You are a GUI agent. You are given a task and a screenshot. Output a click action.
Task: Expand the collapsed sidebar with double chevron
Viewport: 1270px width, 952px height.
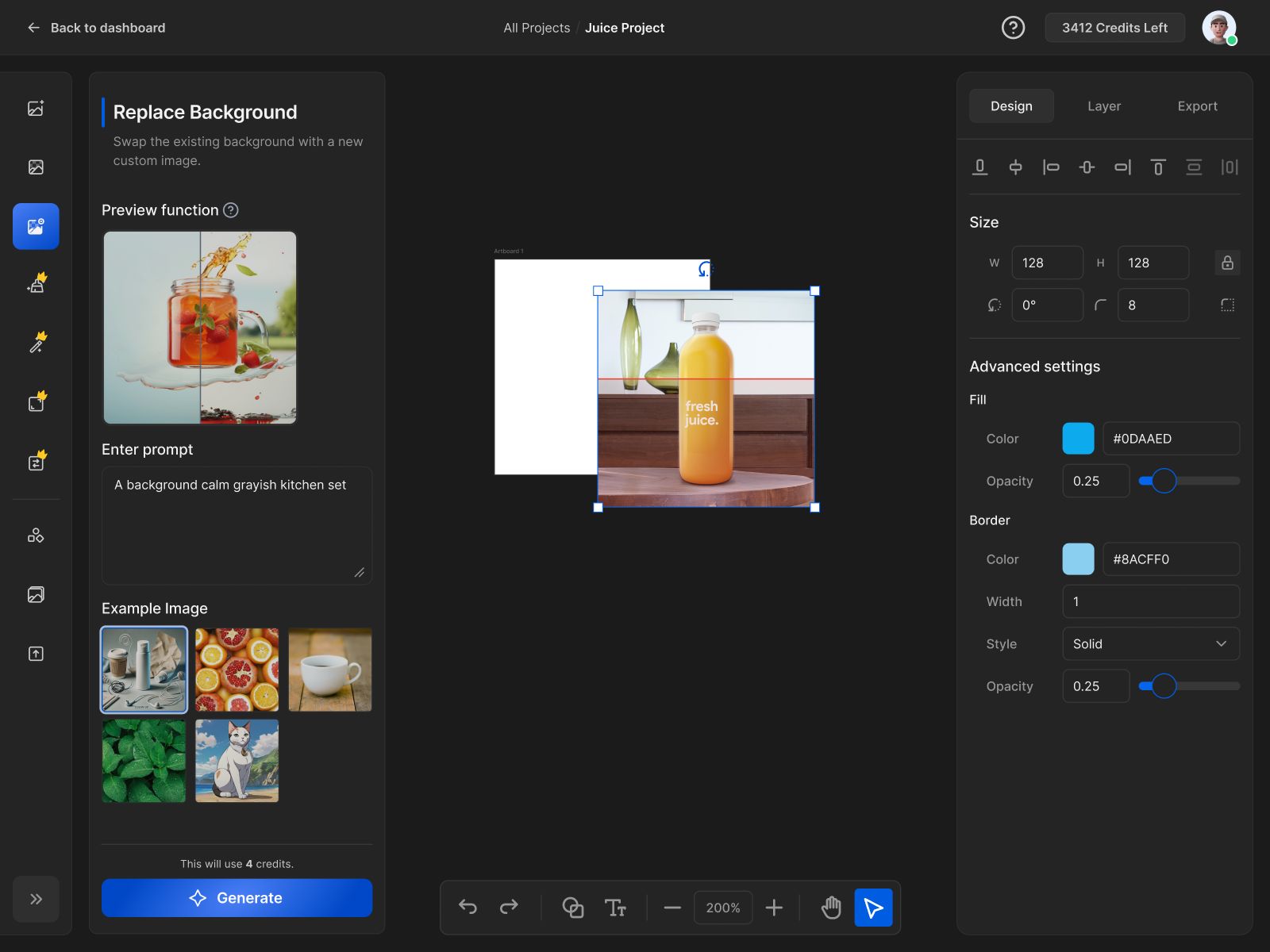36,899
